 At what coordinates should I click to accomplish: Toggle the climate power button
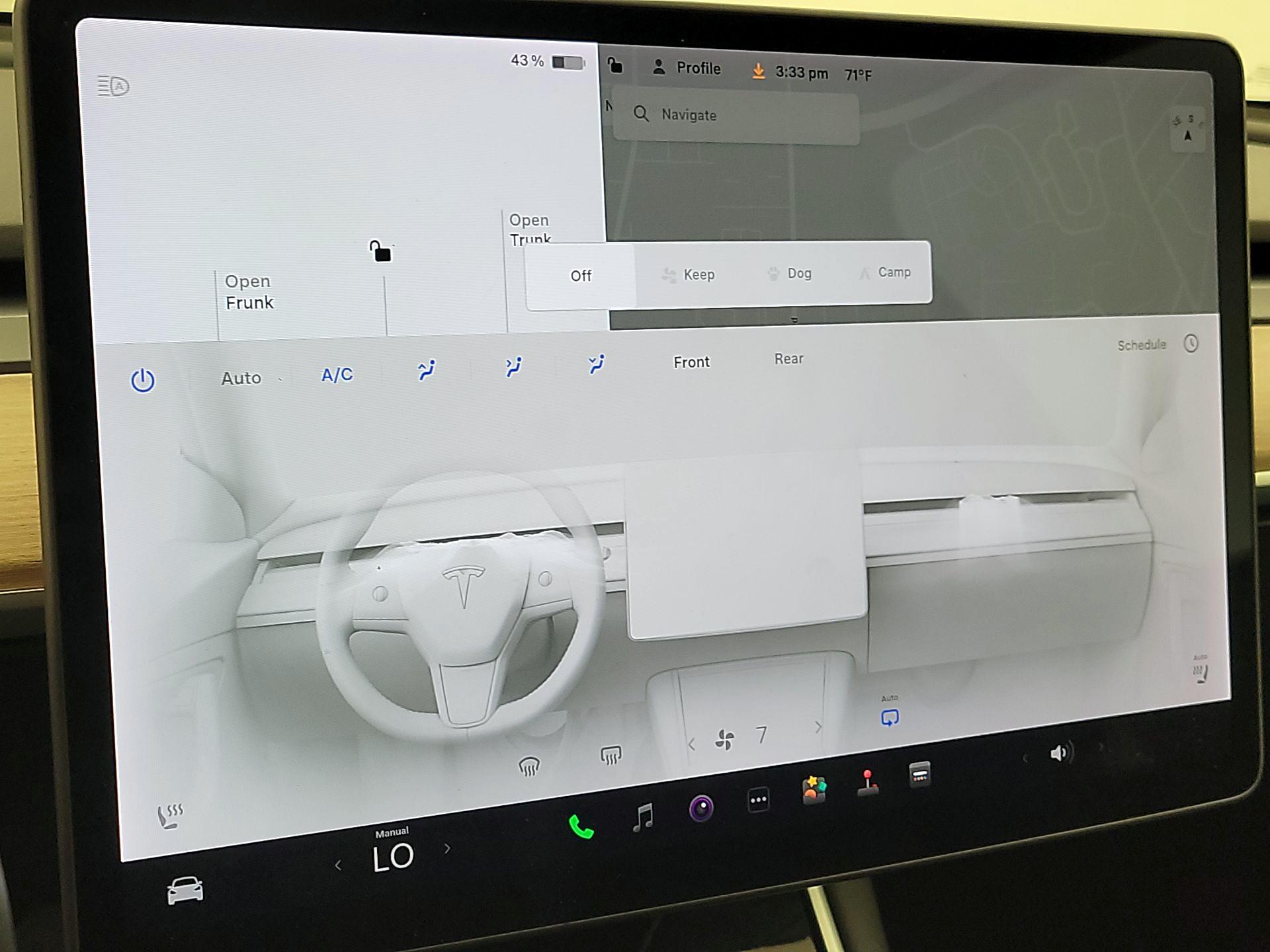[143, 380]
